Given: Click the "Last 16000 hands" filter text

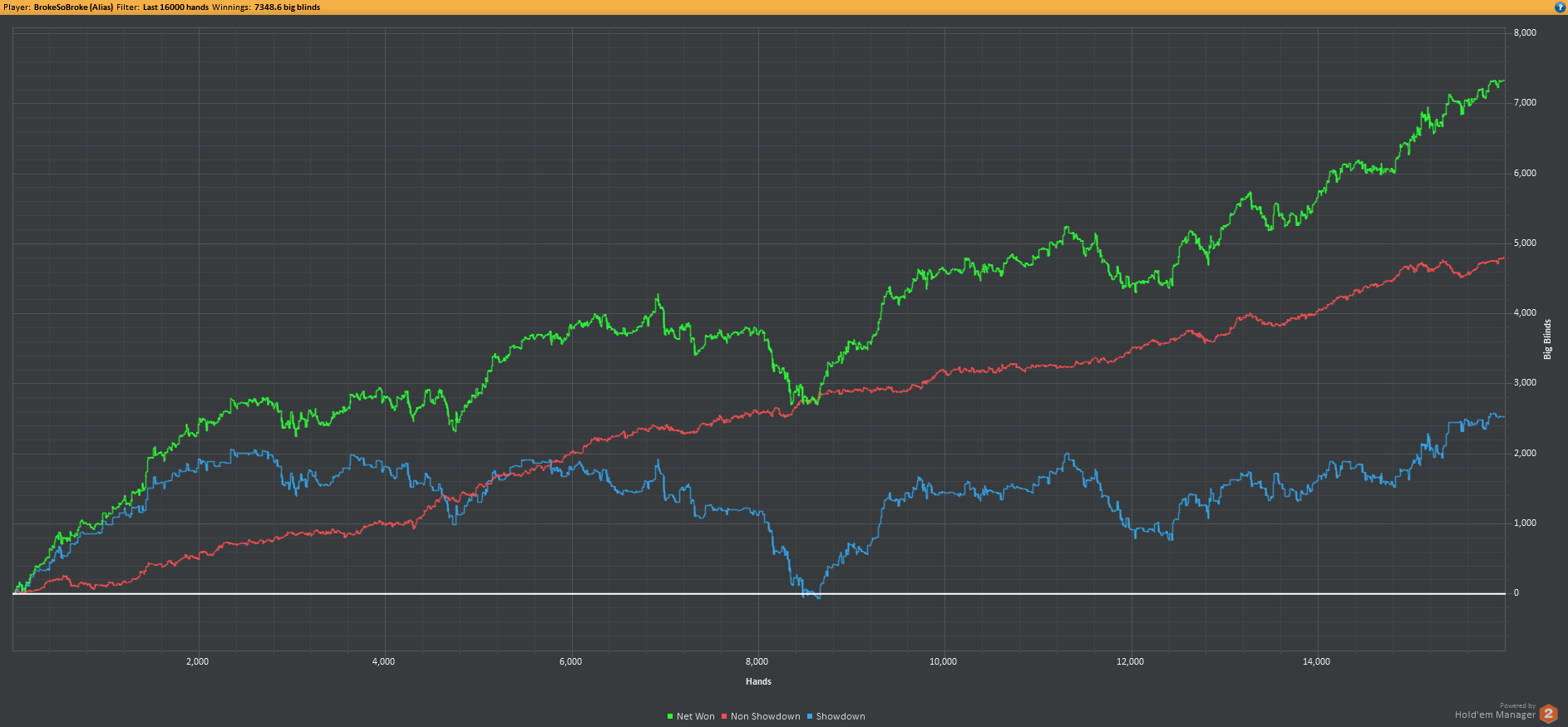Looking at the screenshot, I should [x=175, y=7].
